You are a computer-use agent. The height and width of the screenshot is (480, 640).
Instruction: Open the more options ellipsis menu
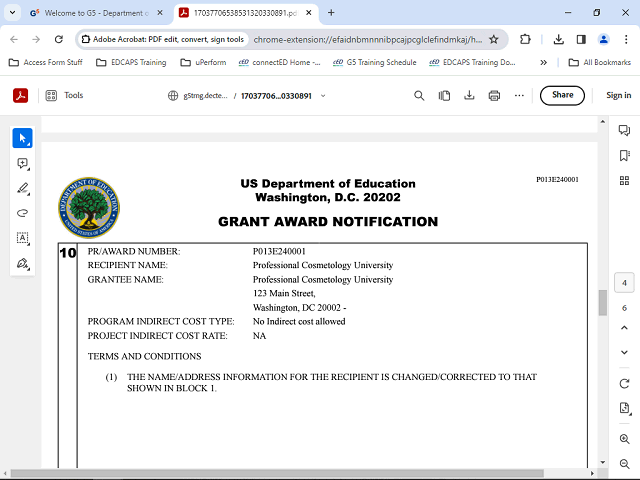pos(519,96)
